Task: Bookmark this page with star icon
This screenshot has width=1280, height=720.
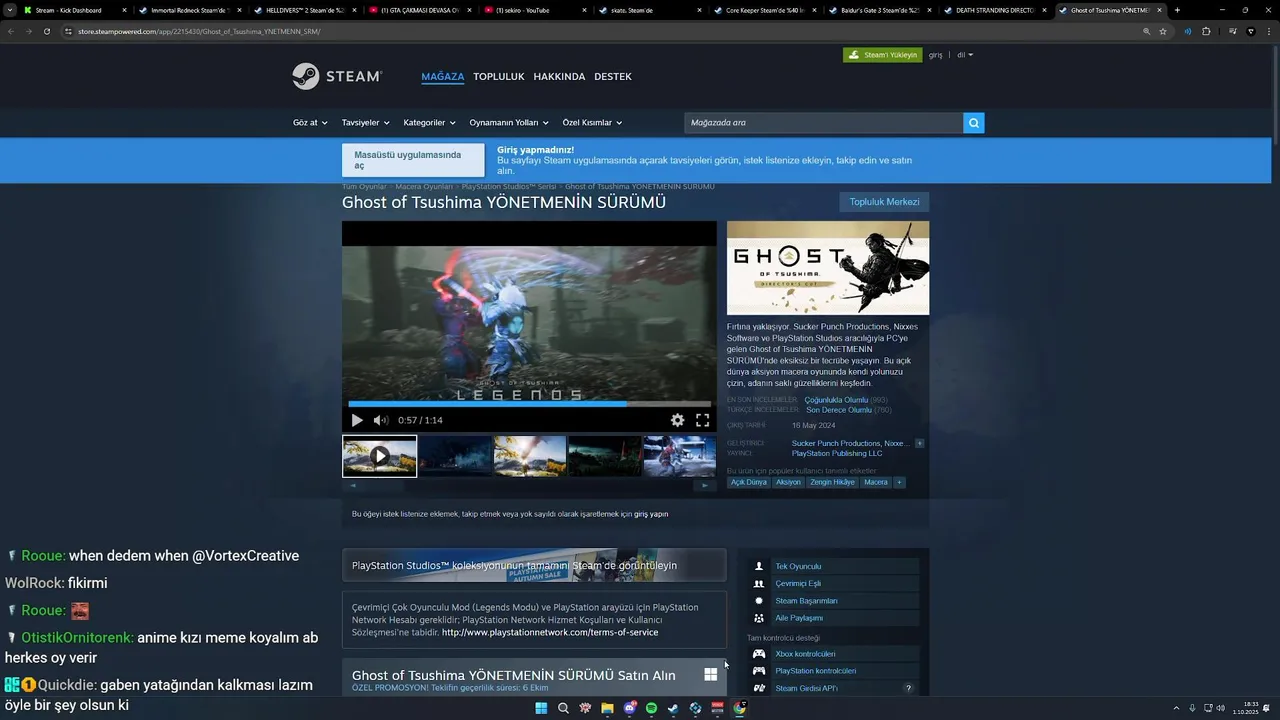Action: pyautogui.click(x=1163, y=31)
